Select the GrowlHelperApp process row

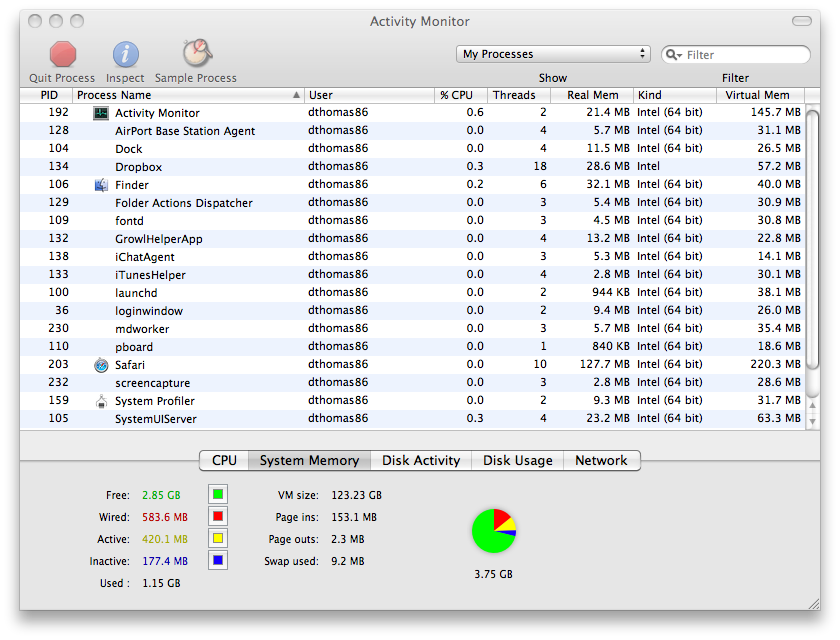(412, 238)
